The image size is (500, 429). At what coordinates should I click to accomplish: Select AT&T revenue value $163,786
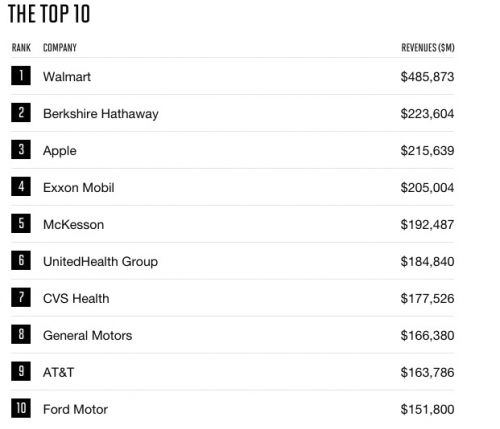click(x=427, y=372)
